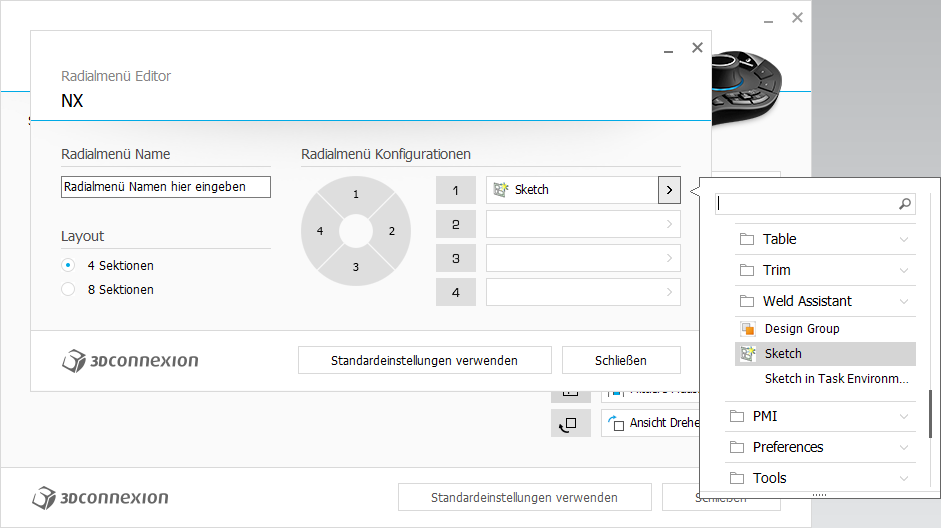941x528 pixels.
Task: Click the 3Dconnexion logo in Radialmenü Editor
Action: (x=130, y=361)
